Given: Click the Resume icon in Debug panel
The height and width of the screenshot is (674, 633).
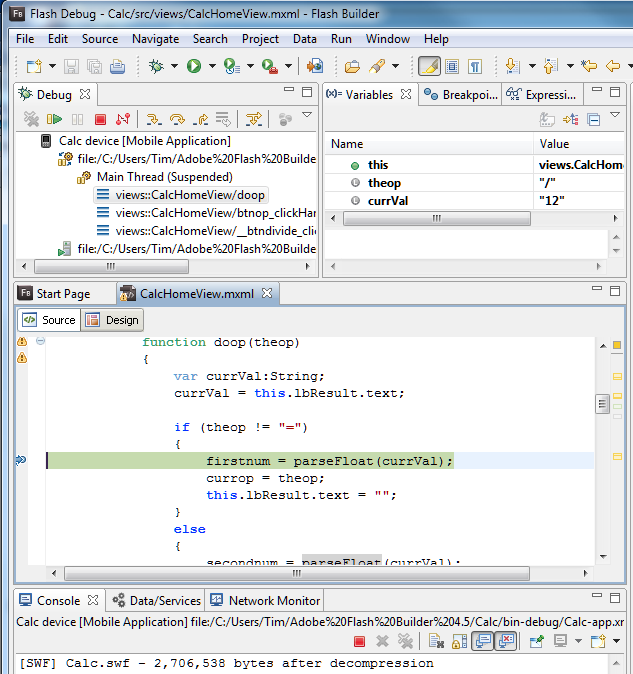Looking at the screenshot, I should click(54, 119).
